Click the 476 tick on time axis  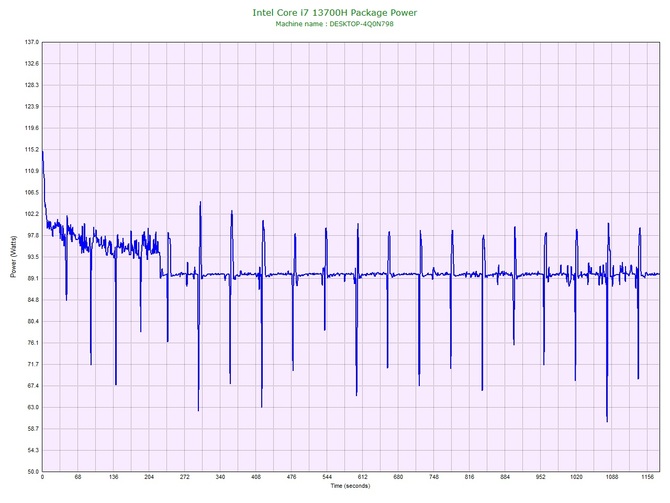tap(291, 477)
